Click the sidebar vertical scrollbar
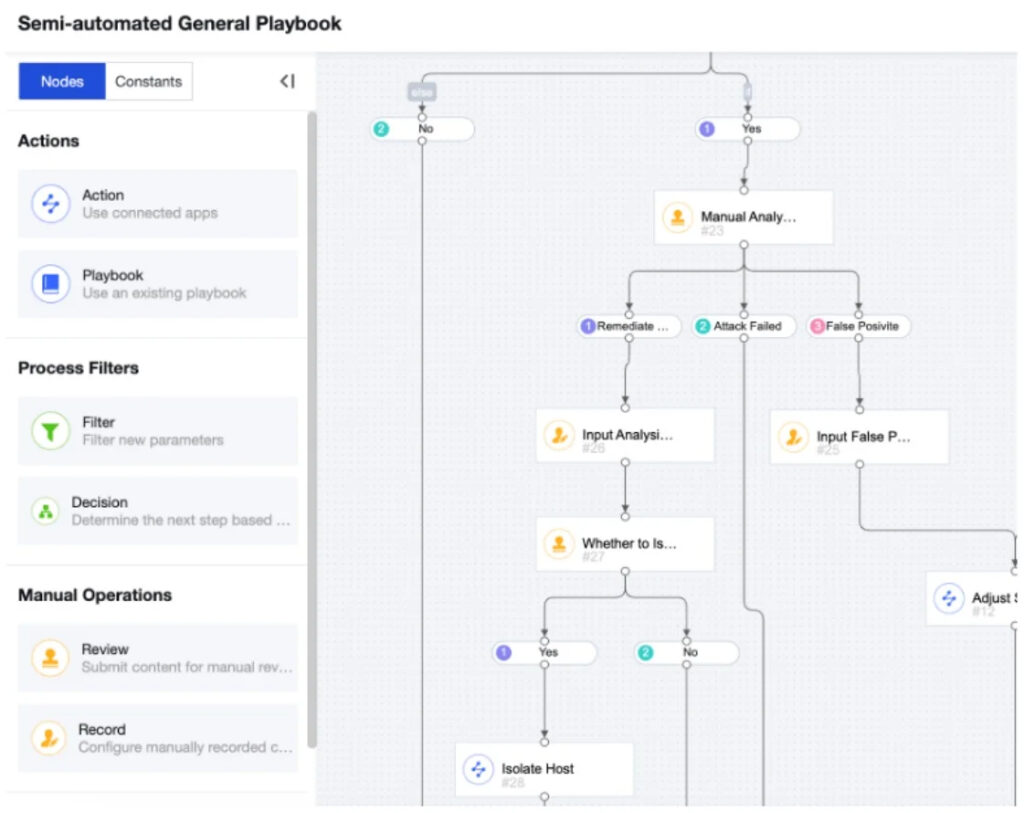The width and height of the screenshot is (1024, 813). click(311, 430)
